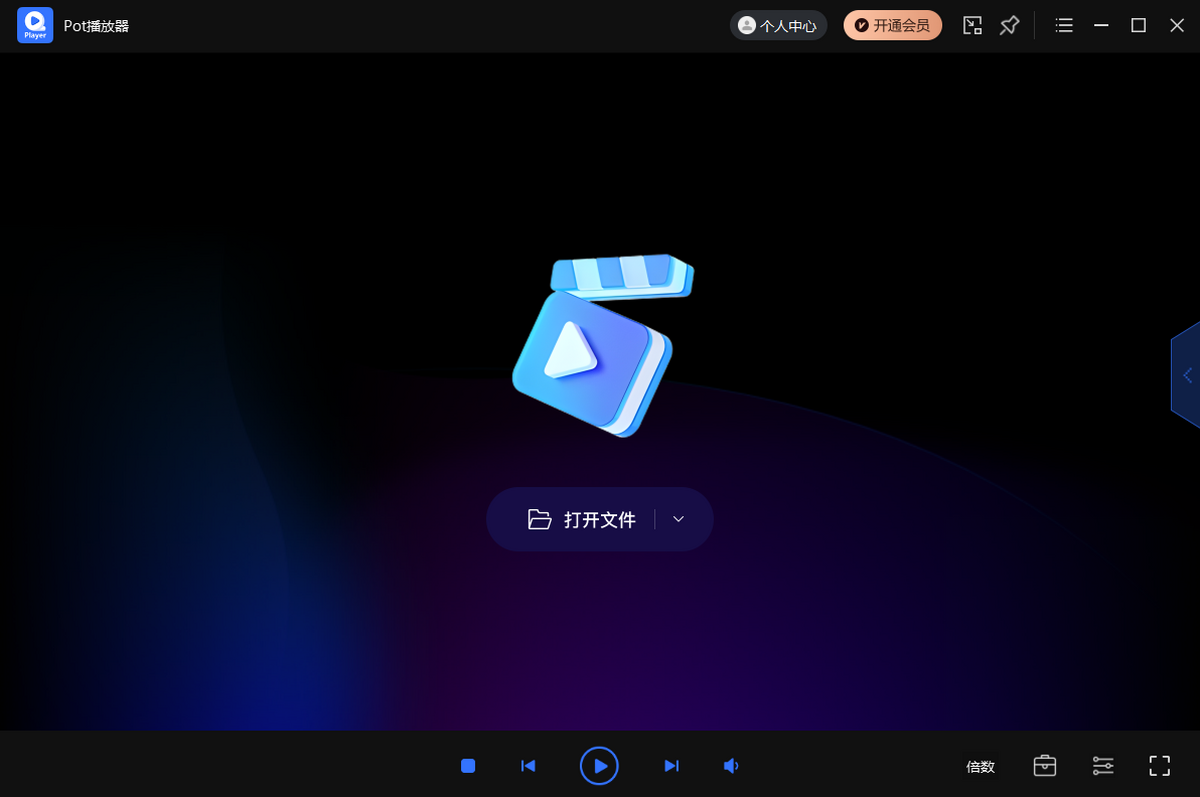The image size is (1200, 797).
Task: Enter fullscreen mode
Action: (1159, 766)
